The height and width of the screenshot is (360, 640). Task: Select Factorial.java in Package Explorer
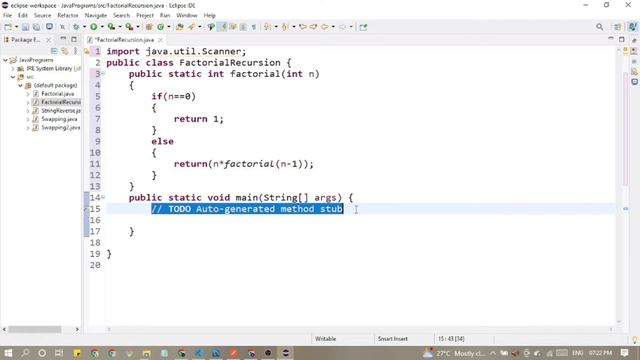58,94
